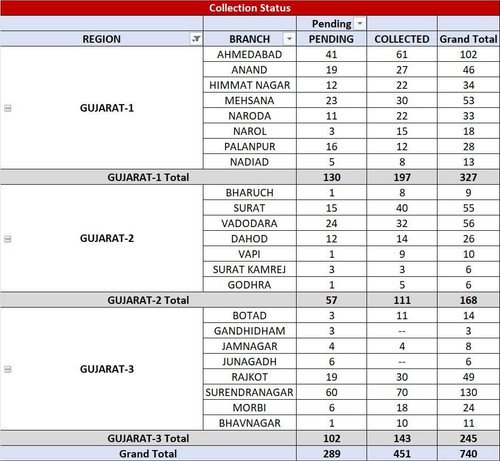Select the Collection Status title
The width and height of the screenshot is (500, 461).
point(250,8)
